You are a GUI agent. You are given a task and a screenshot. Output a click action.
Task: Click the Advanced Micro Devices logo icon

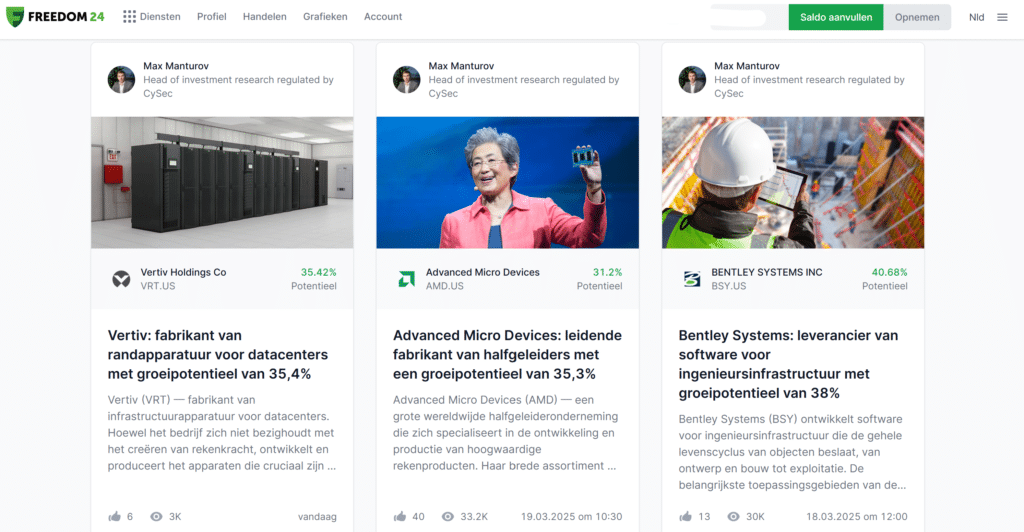(406, 279)
